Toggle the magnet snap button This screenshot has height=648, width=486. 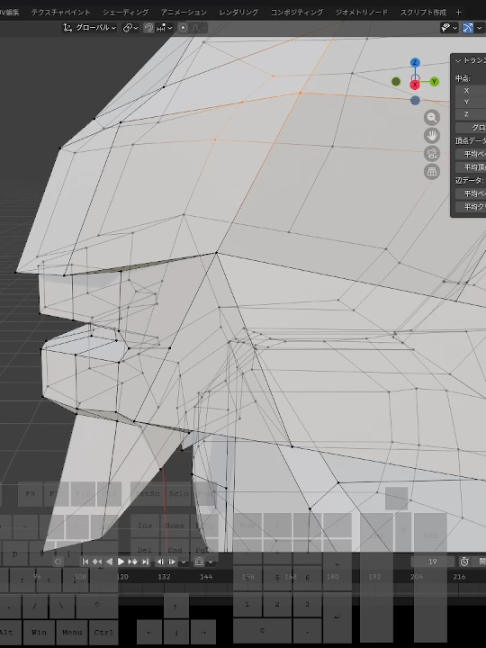pos(148,28)
